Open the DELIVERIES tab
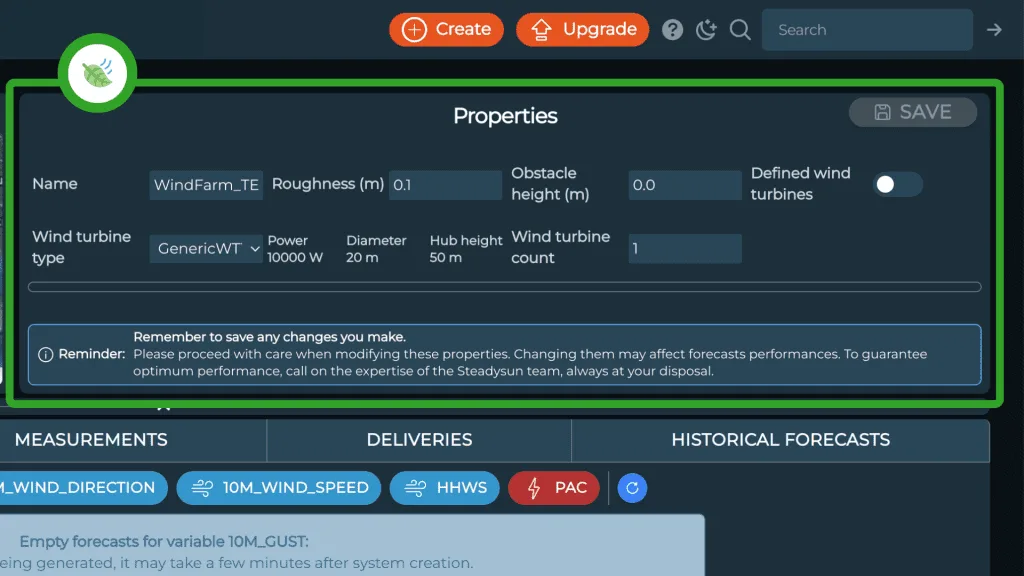 tap(418, 440)
